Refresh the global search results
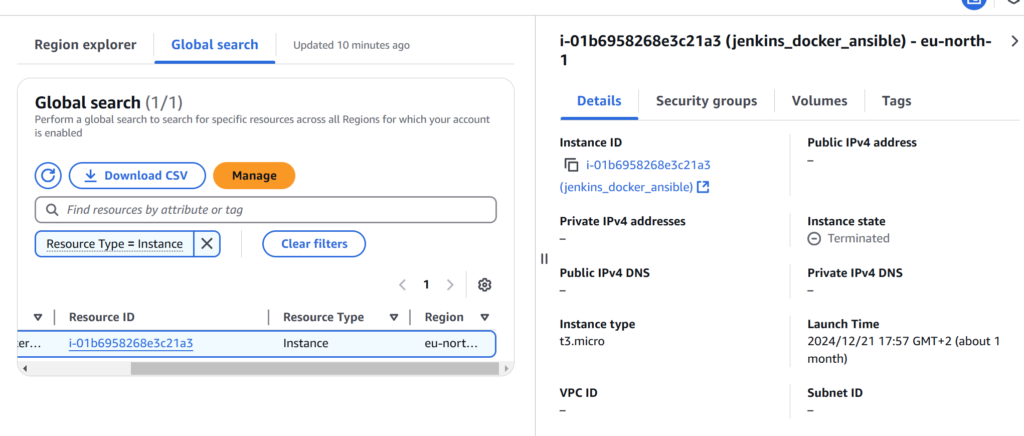Screen dimensions: 1024x436 49,176
